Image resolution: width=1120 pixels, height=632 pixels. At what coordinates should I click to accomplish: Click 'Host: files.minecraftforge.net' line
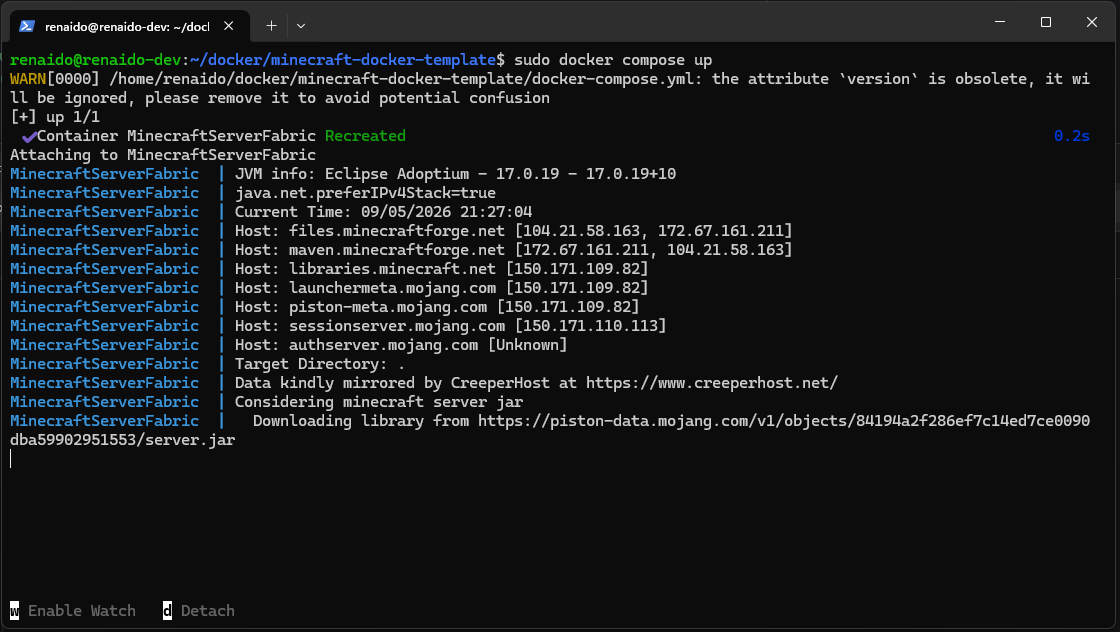click(x=514, y=231)
